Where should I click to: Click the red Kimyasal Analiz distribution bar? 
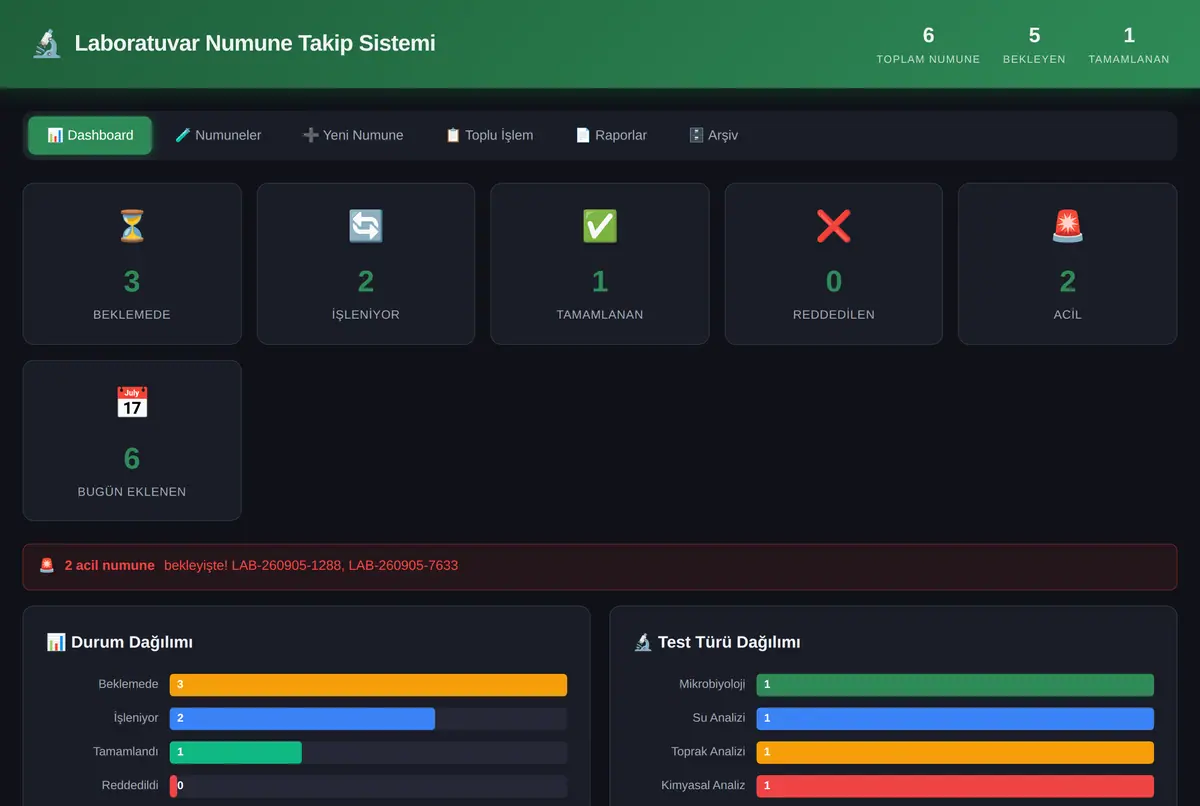tap(955, 786)
